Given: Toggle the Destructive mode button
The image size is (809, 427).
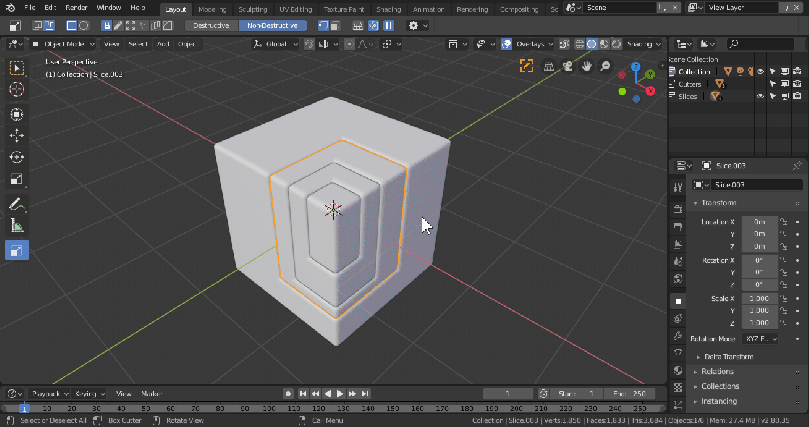Looking at the screenshot, I should coord(210,25).
